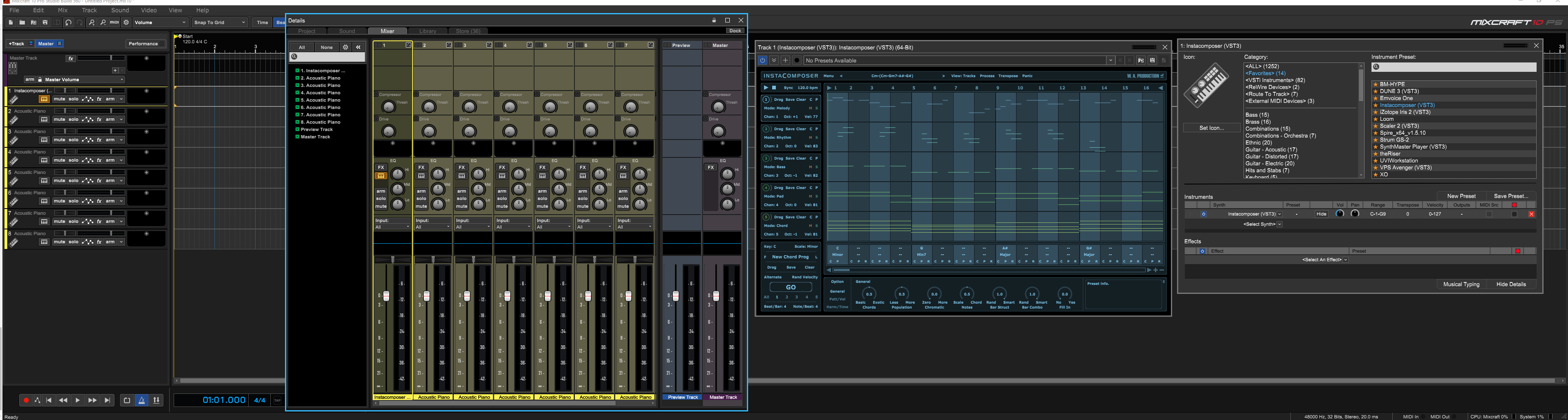Click plugin preset save disk icon
Image resolution: width=1568 pixels, height=420 pixels.
click(1152, 60)
